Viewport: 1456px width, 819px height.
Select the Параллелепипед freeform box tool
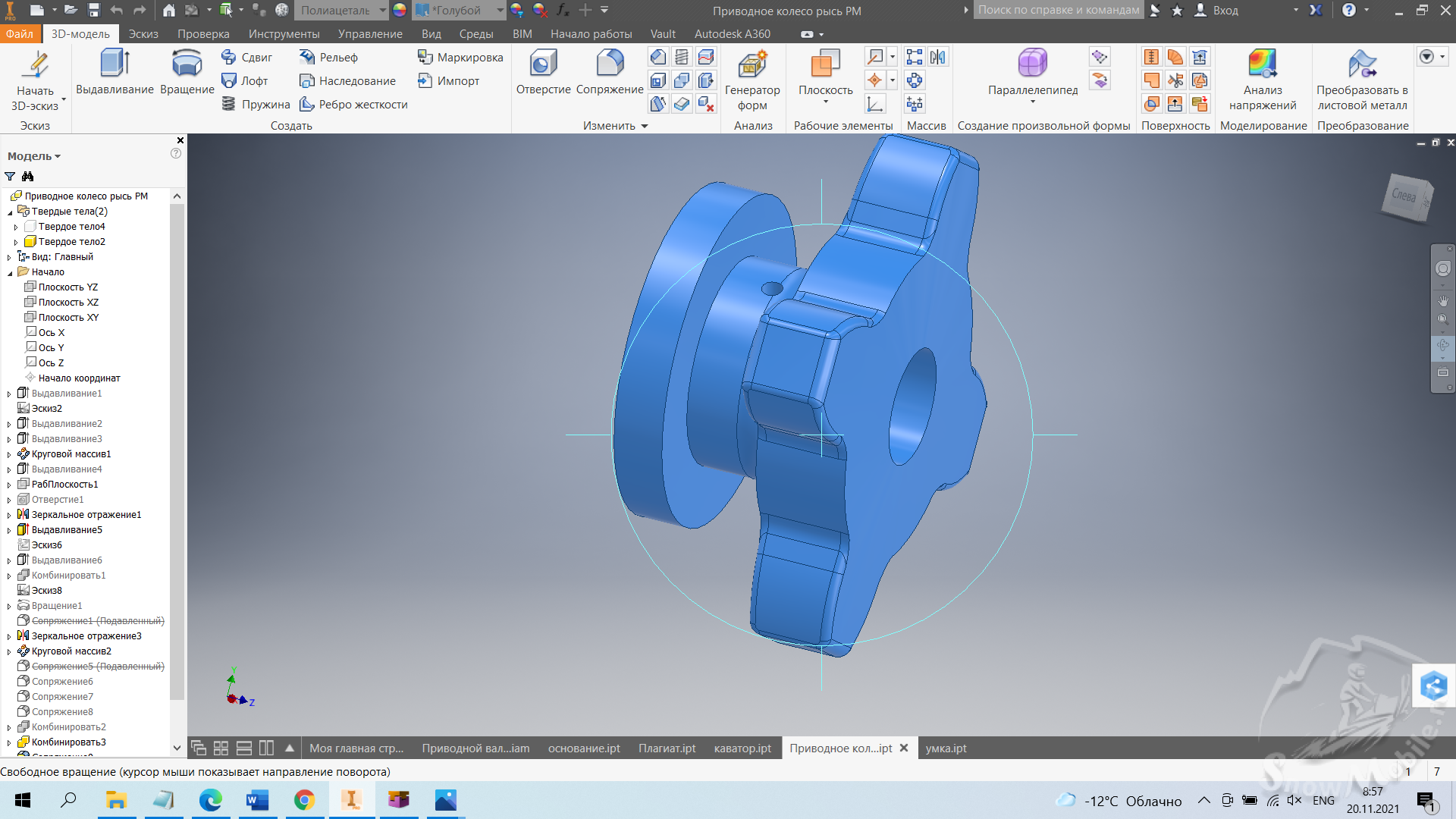point(1032,76)
